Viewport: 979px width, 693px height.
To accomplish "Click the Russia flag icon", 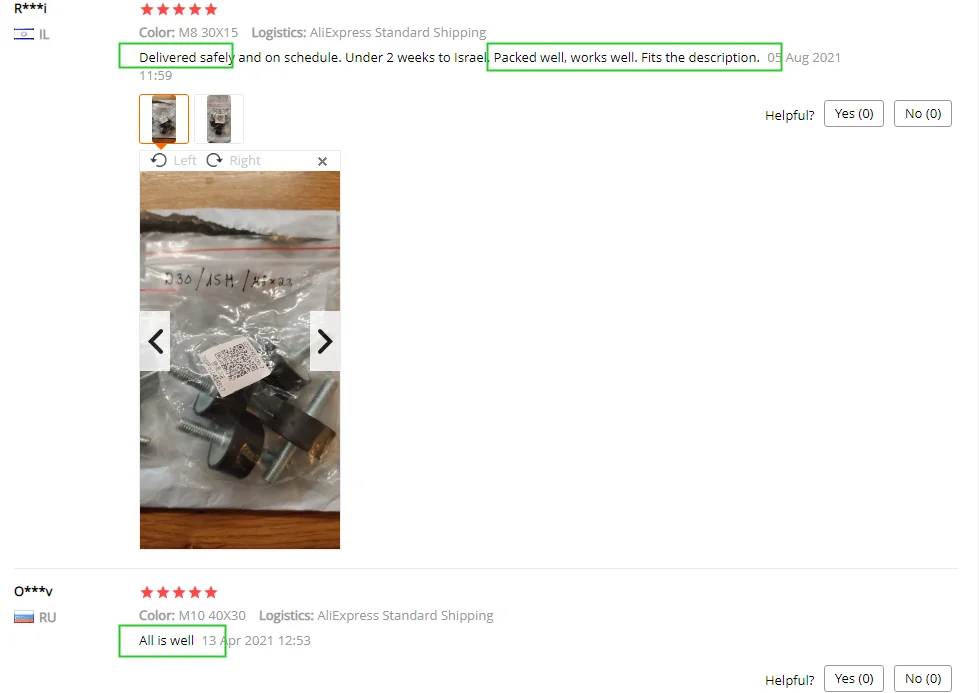I will click(24, 617).
